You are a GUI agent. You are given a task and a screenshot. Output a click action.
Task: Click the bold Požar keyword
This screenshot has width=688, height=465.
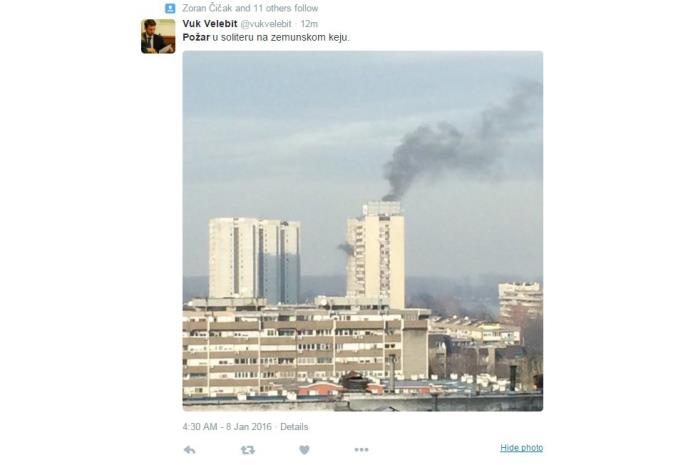[x=196, y=37]
